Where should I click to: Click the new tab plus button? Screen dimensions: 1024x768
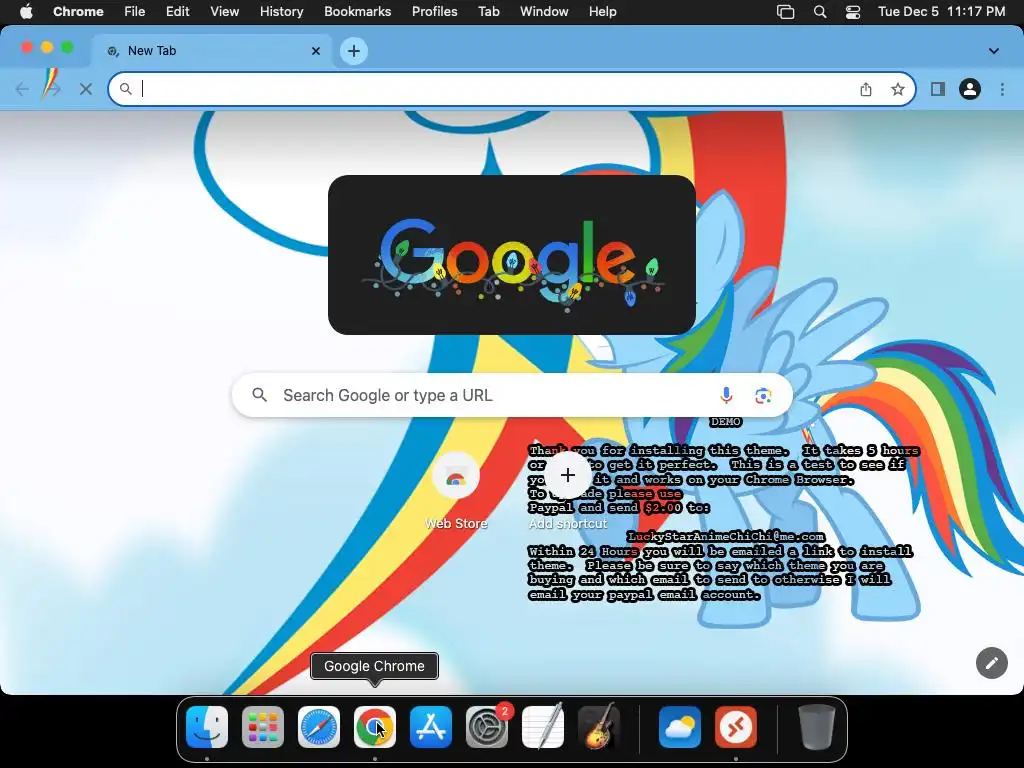(354, 51)
